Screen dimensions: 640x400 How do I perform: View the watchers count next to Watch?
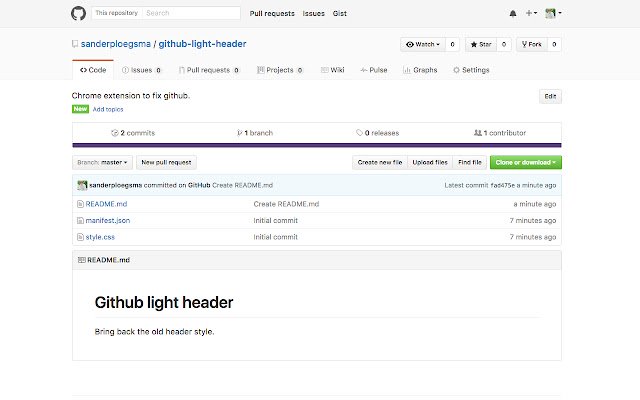coord(452,44)
